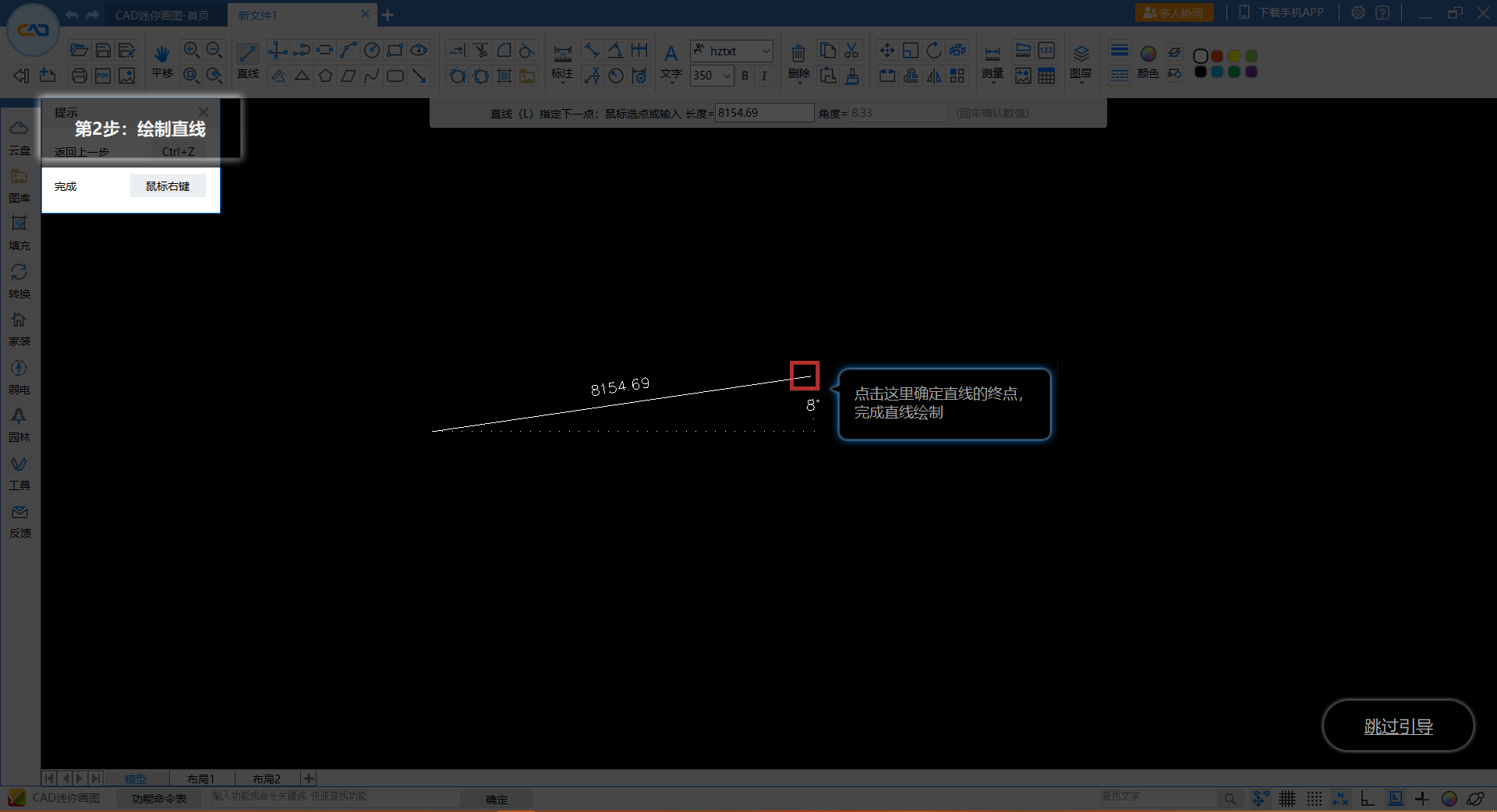This screenshot has width=1497, height=812.
Task: Select the 平移 pan hand tool
Action: click(162, 61)
